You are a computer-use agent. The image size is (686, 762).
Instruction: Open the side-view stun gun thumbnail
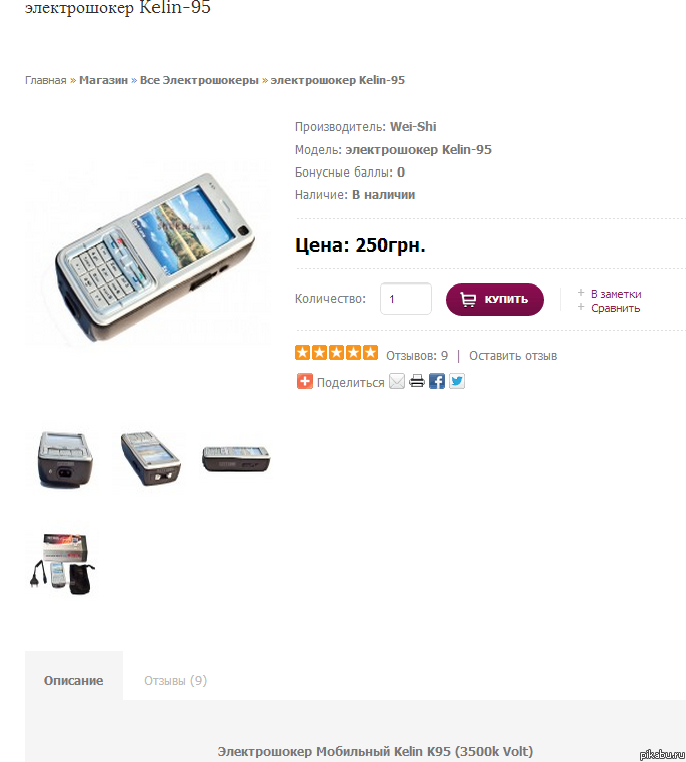coord(236,458)
